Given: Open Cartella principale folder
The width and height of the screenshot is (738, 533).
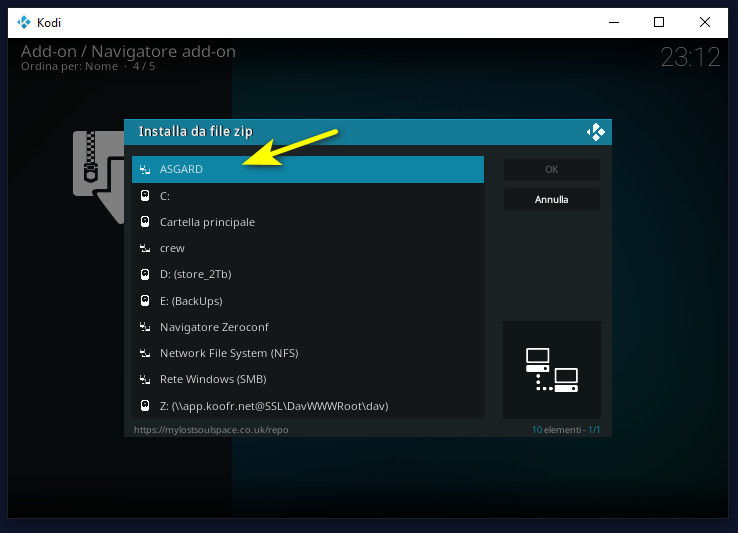Looking at the screenshot, I should [308, 222].
